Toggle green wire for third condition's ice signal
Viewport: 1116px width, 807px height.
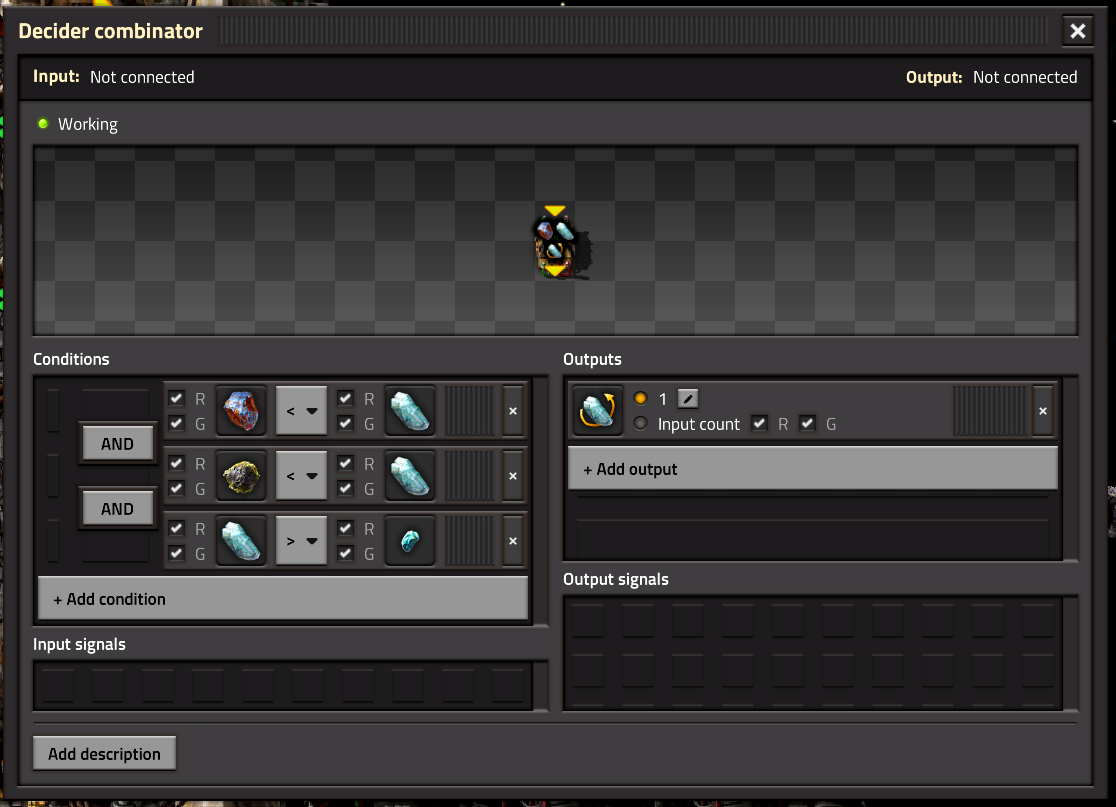point(345,553)
